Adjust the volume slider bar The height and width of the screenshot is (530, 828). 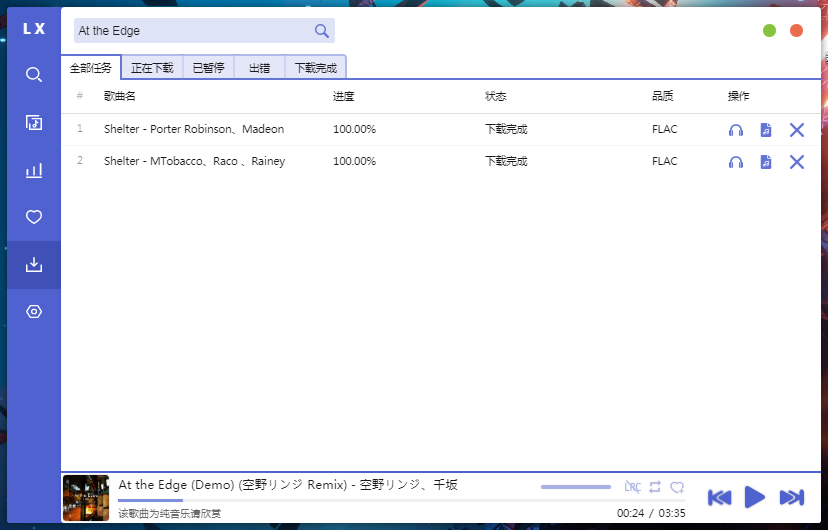[576, 487]
